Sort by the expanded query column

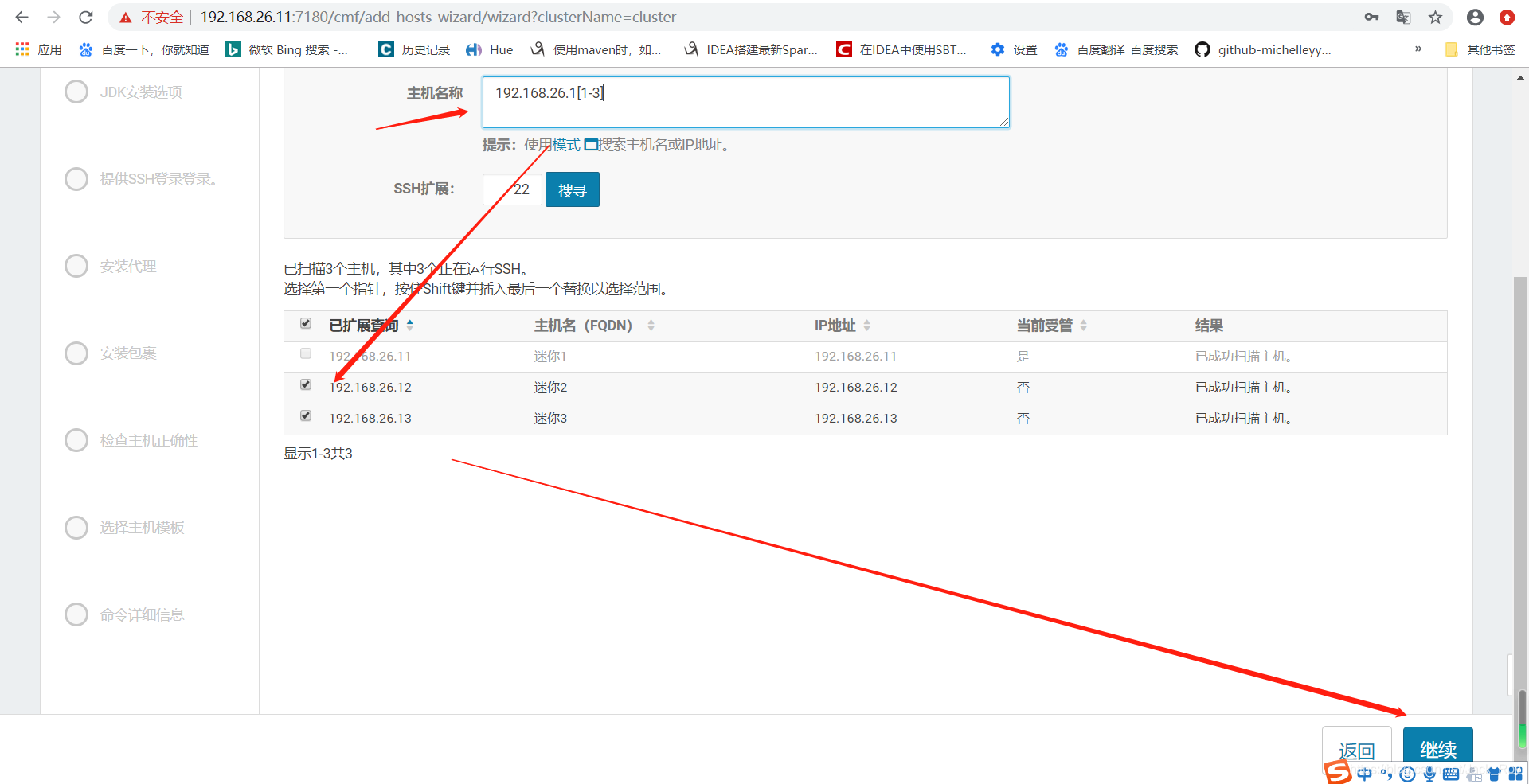[x=371, y=326]
